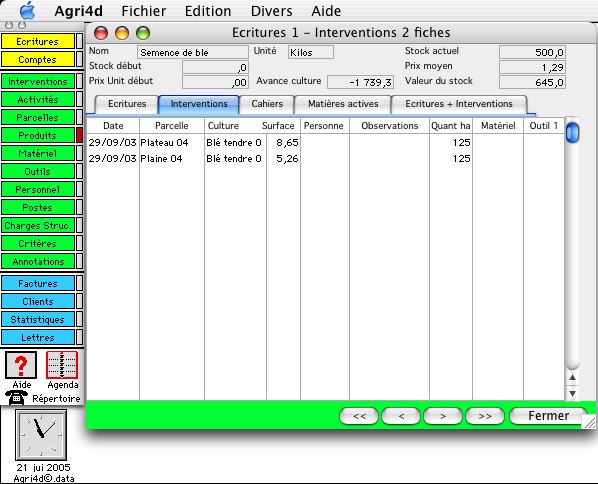Open the Matériel sidebar button
The image size is (598, 484).
coord(37,153)
